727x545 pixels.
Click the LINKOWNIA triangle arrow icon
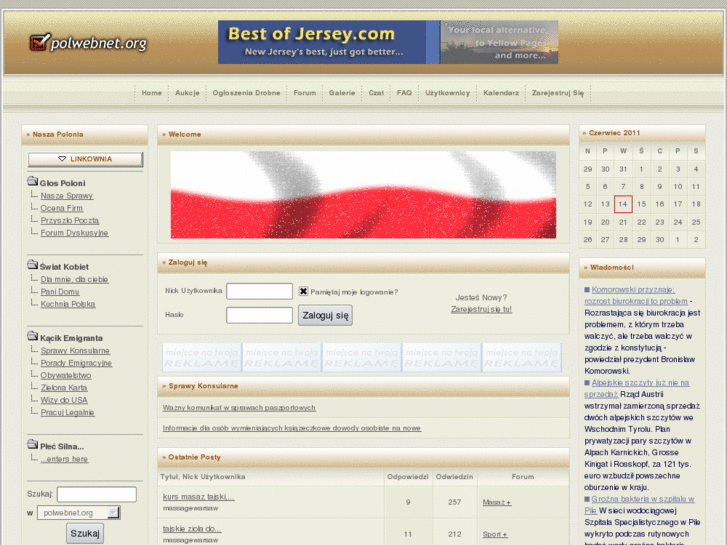[62, 159]
